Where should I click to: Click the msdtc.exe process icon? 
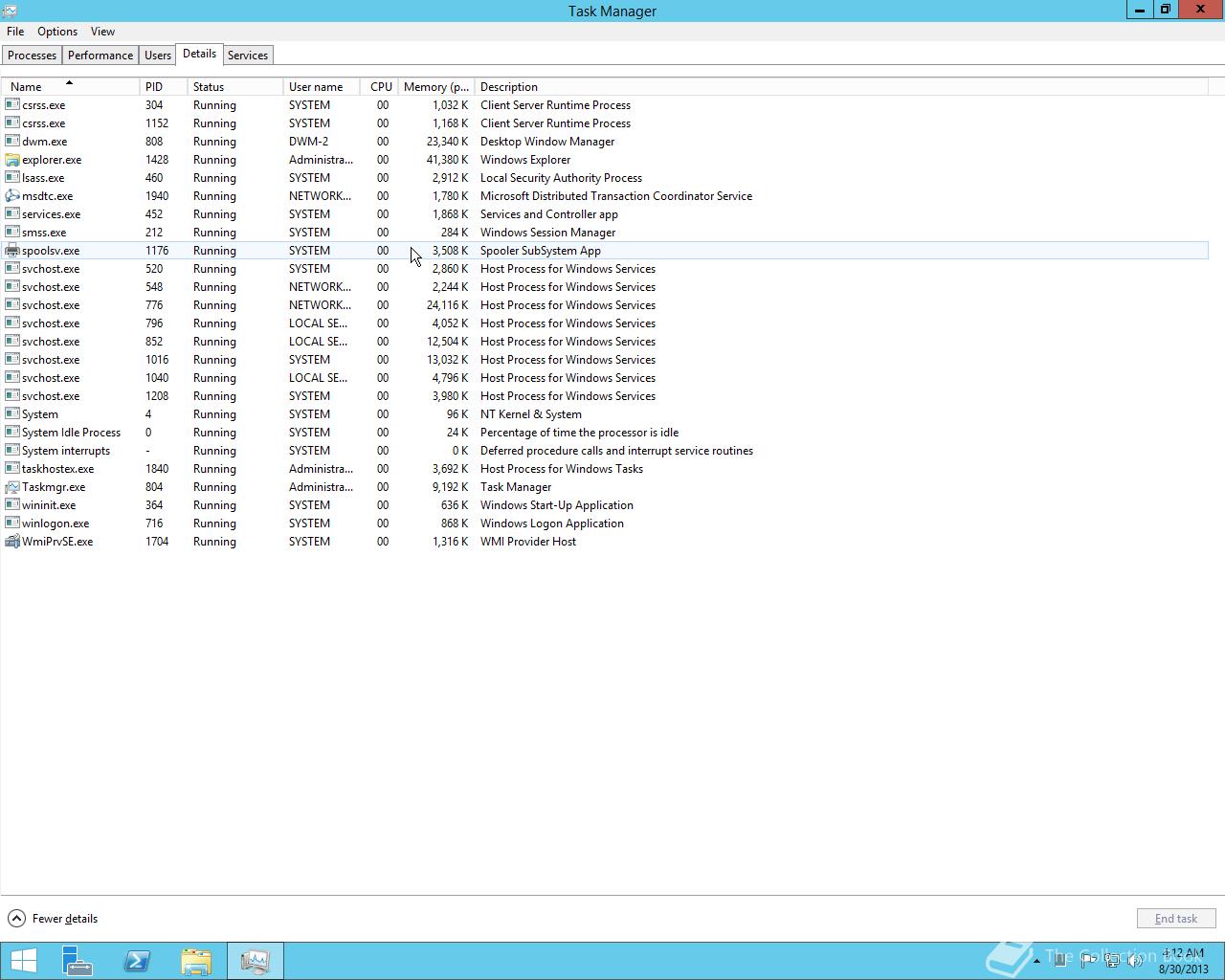pos(12,196)
